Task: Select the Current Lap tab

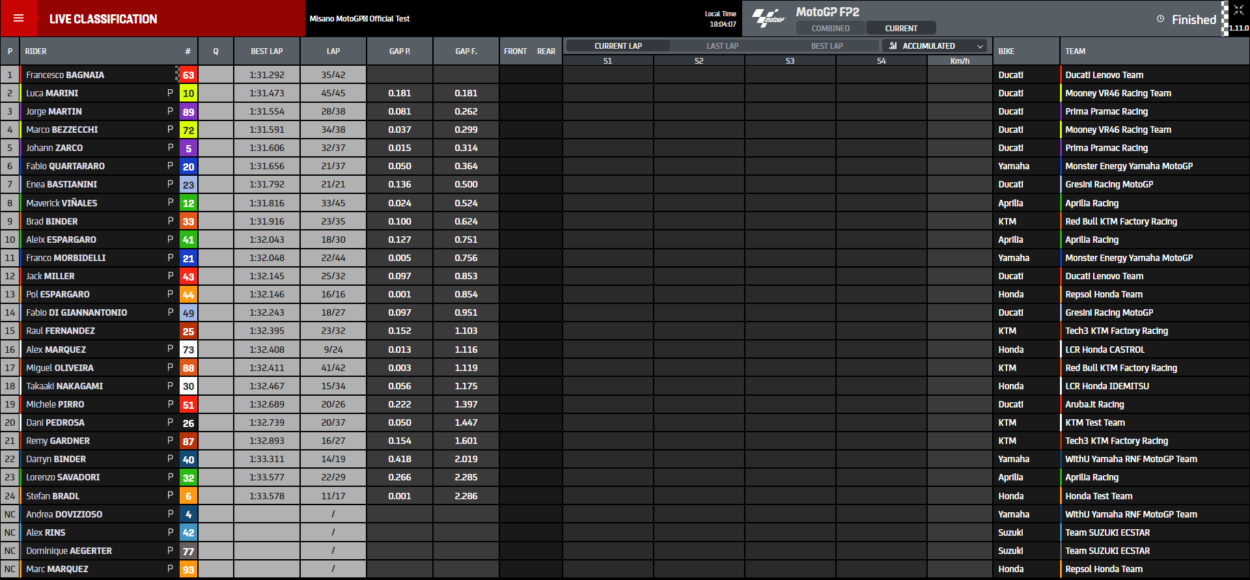Action: click(x=618, y=46)
